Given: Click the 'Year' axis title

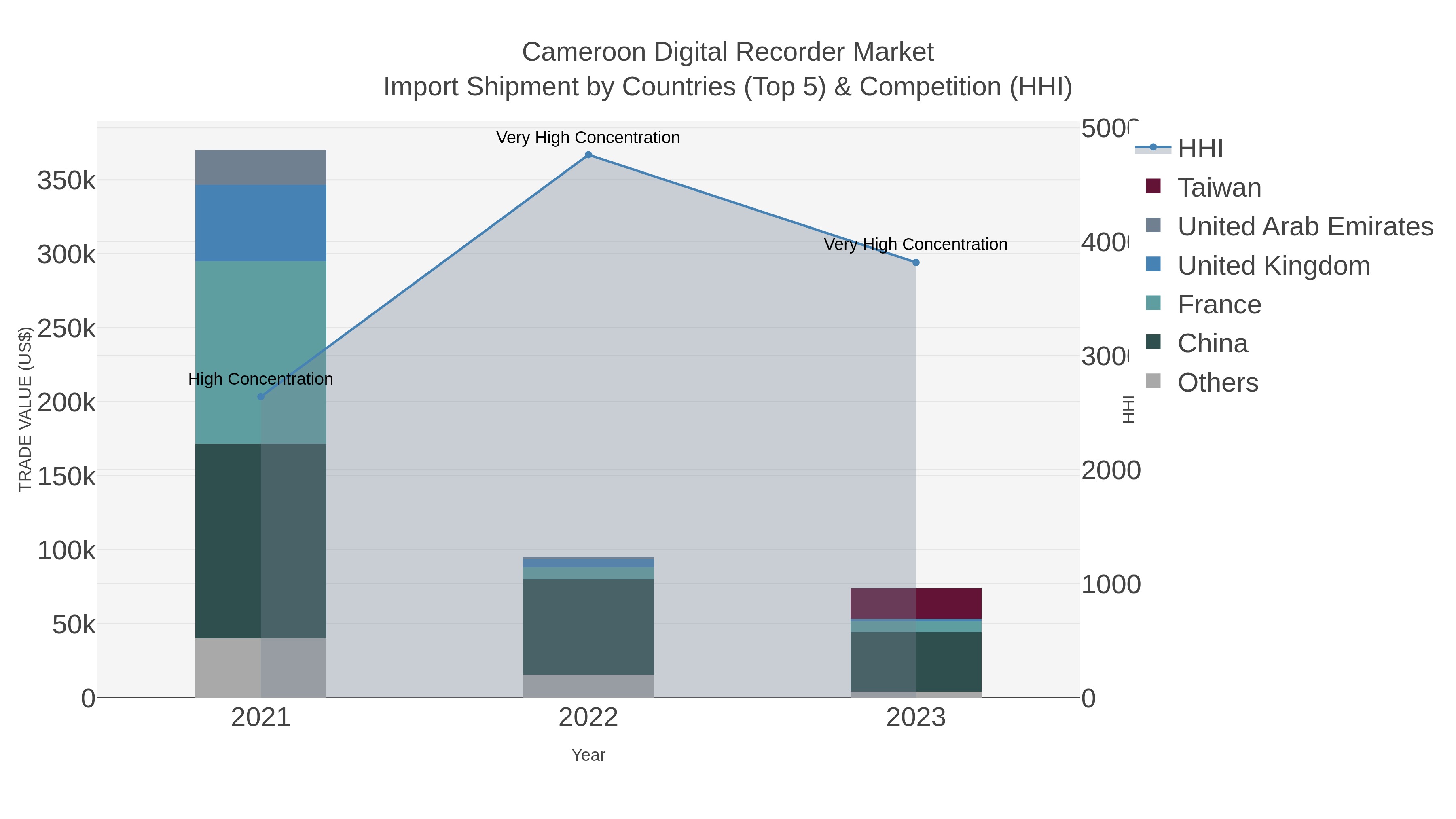Looking at the screenshot, I should pyautogui.click(x=588, y=755).
